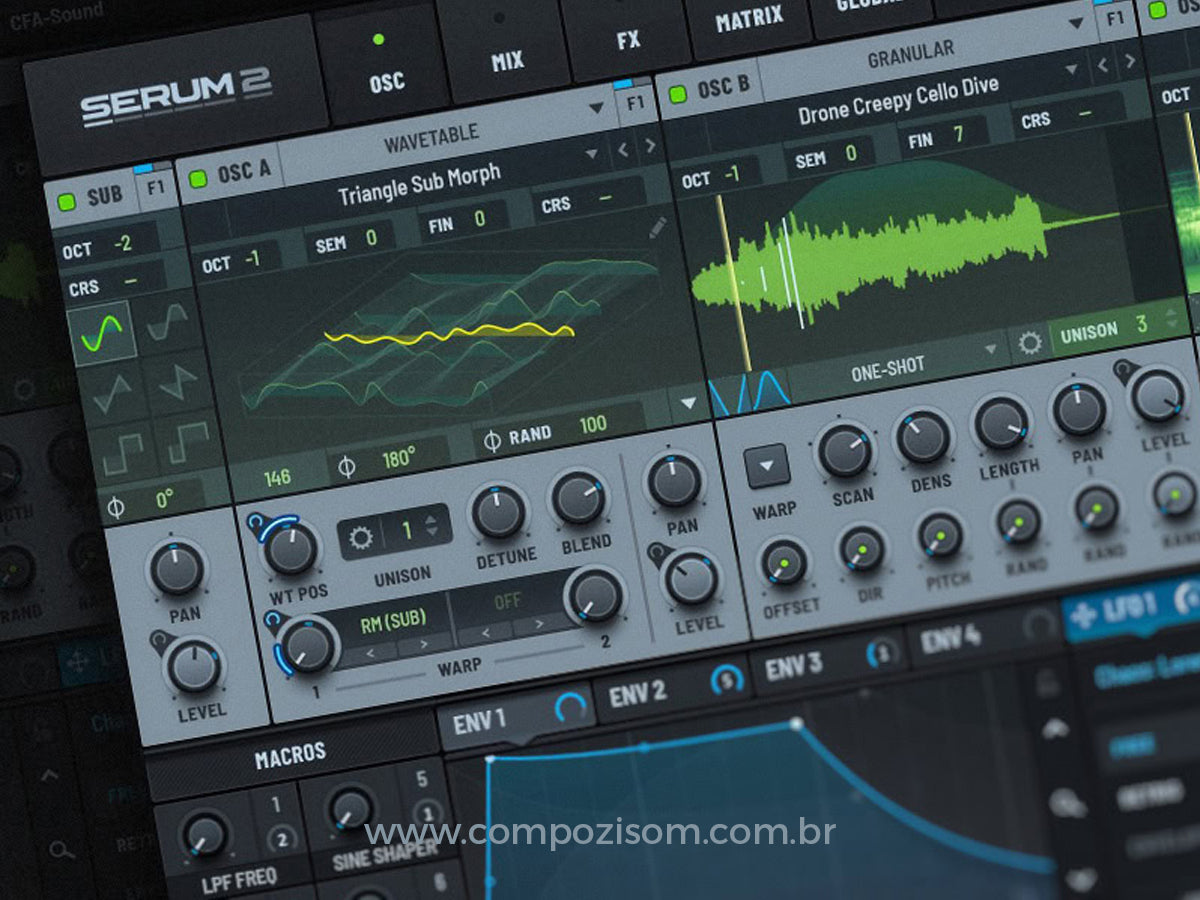Click the modulation icon beside OSC A LEVEL
This screenshot has width=1200, height=900.
pyautogui.click(x=658, y=551)
